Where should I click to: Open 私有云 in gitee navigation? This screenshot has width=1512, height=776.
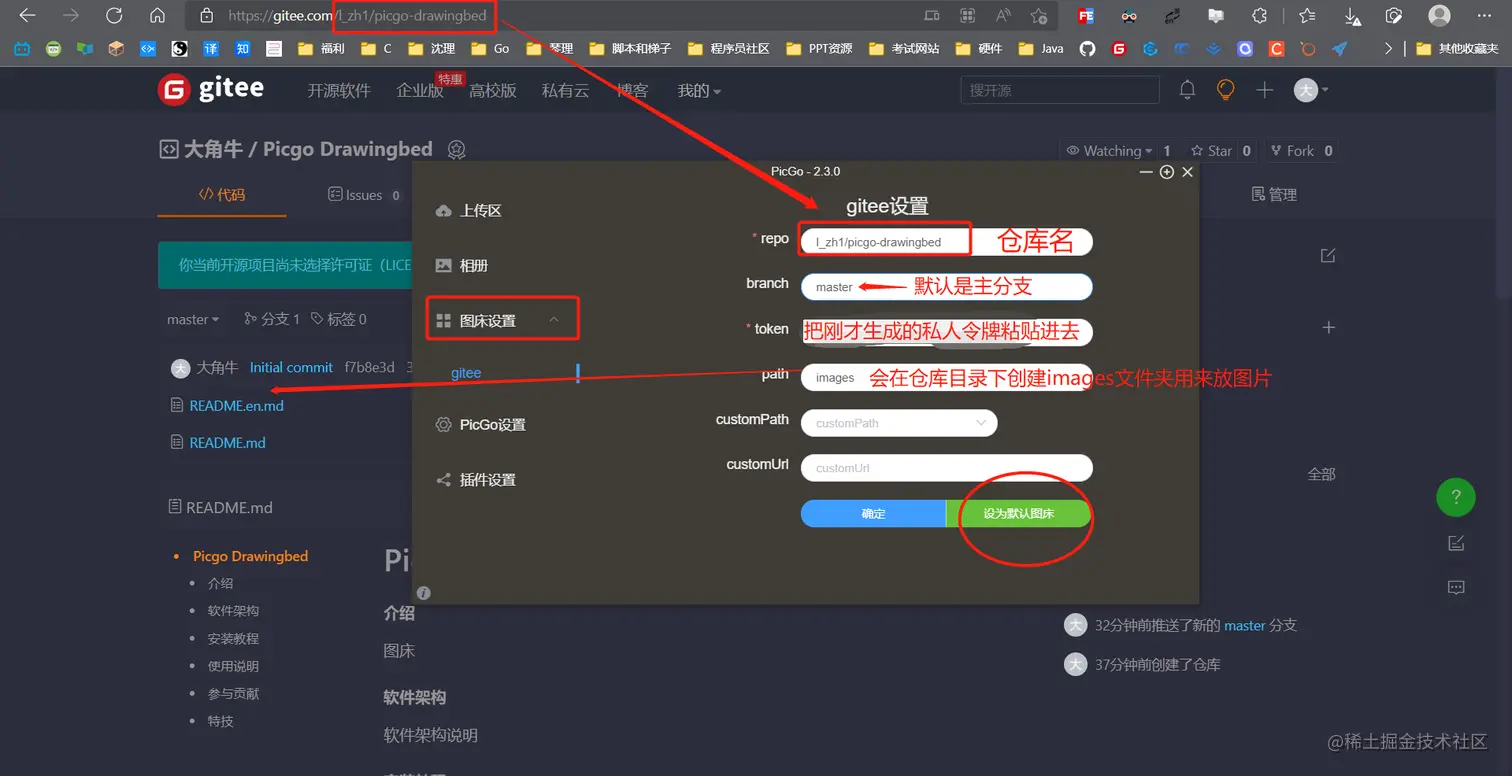point(565,90)
